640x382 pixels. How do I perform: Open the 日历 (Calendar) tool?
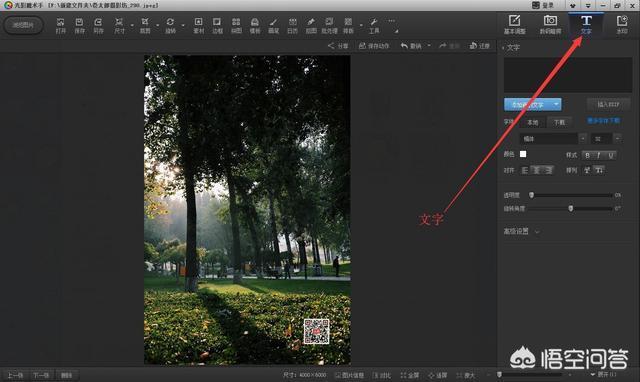[292, 25]
